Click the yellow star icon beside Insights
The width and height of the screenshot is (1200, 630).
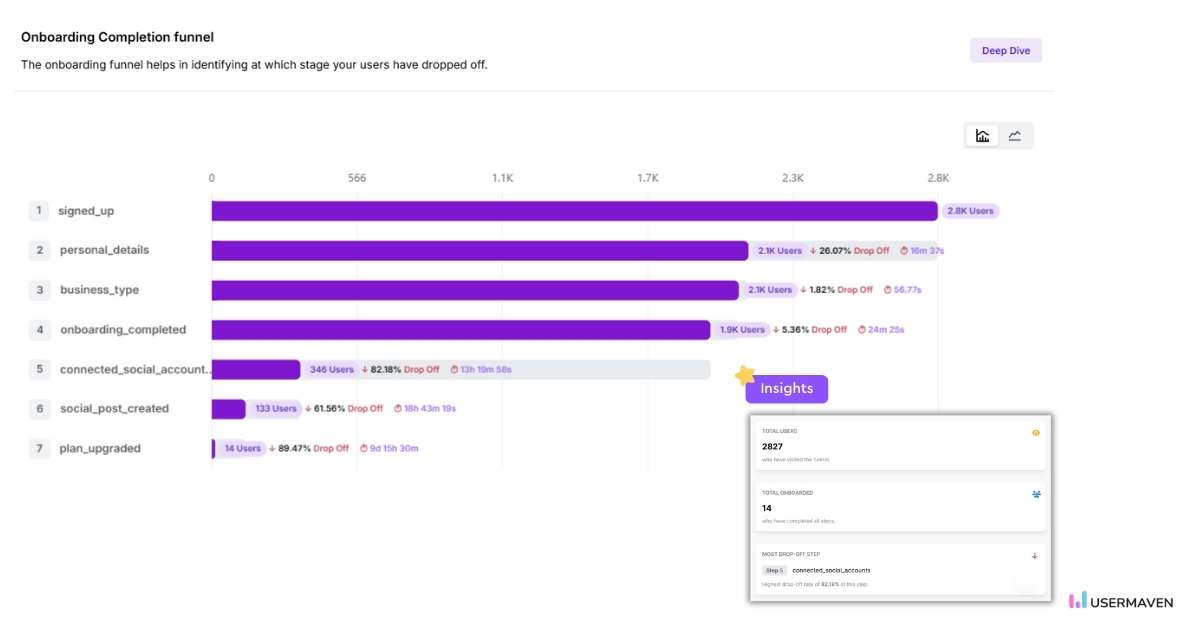click(x=744, y=375)
